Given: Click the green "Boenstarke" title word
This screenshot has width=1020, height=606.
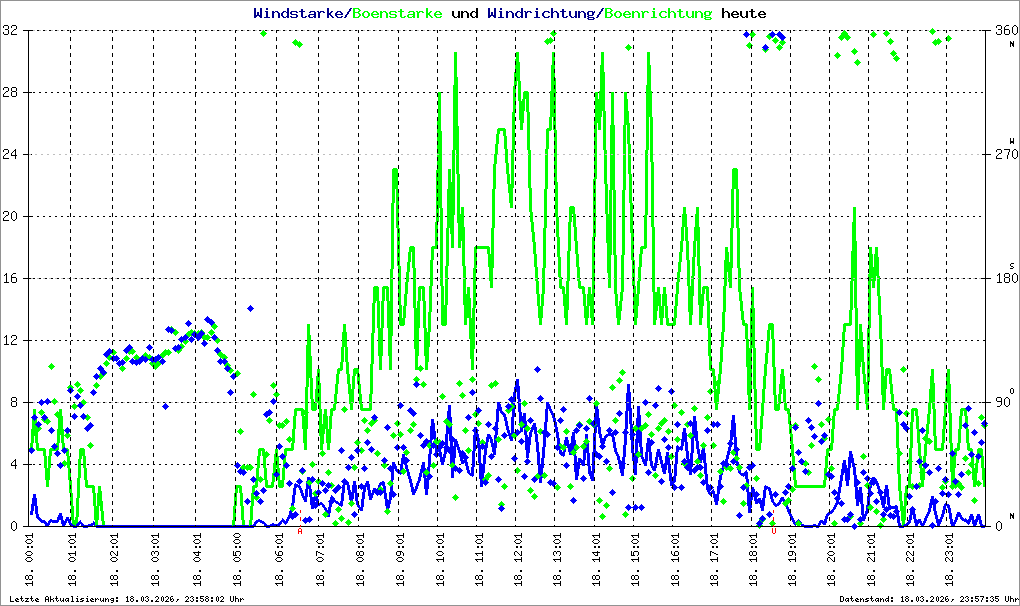Looking at the screenshot, I should click(397, 13).
